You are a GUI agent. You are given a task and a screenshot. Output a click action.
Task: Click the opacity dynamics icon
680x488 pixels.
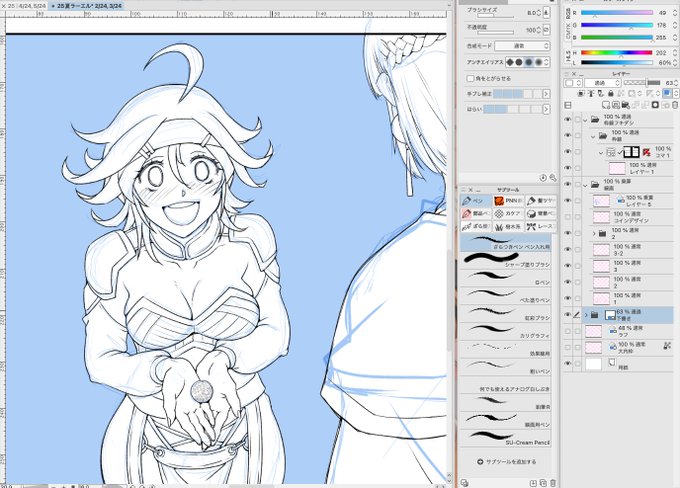tap(546, 29)
